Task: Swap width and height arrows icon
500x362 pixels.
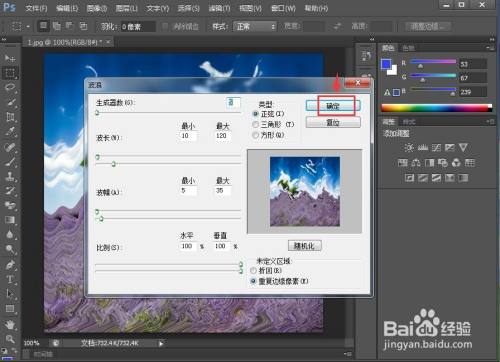Action: 337,26
